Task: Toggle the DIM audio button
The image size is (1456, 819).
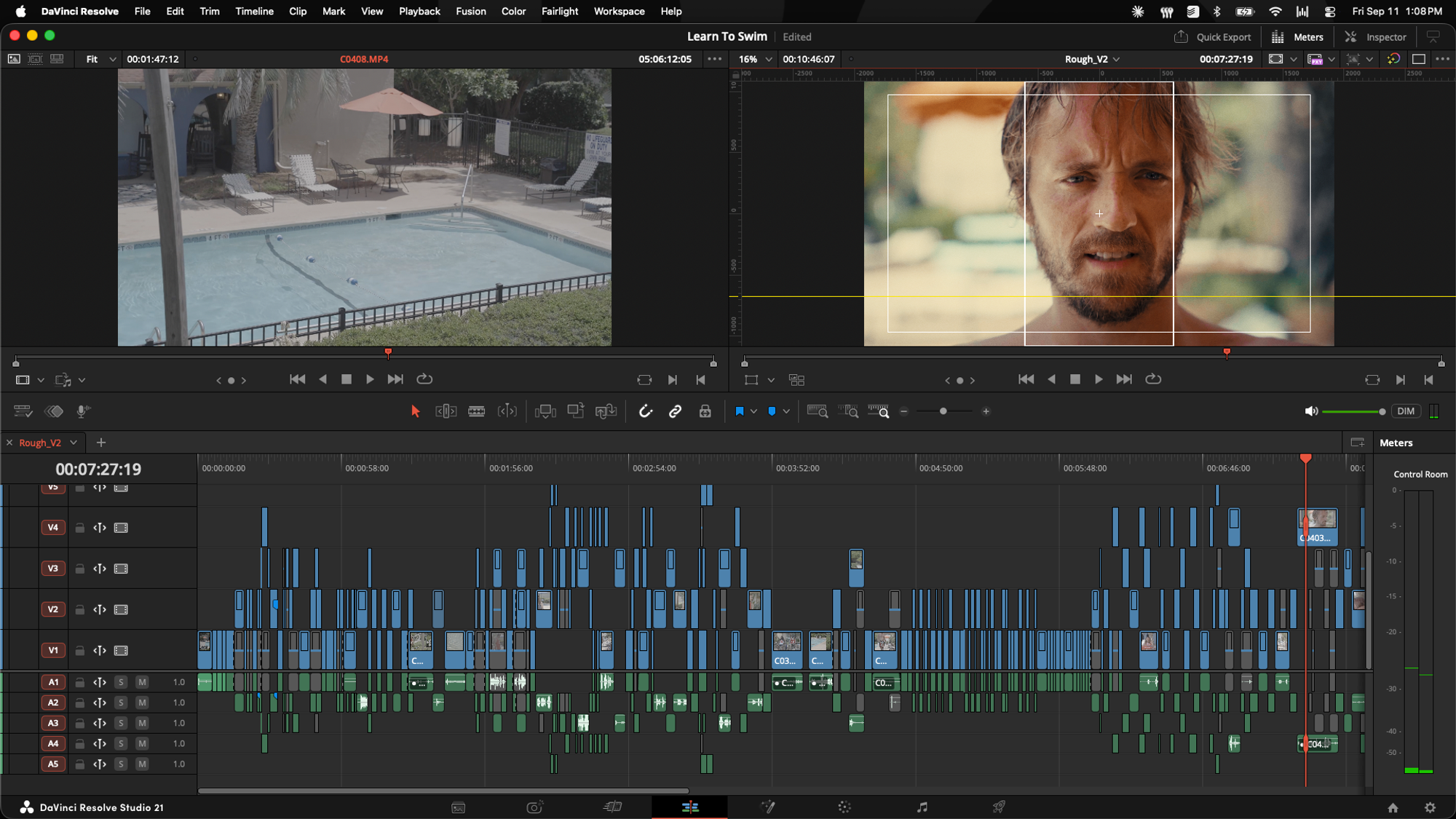Action: 1406,411
